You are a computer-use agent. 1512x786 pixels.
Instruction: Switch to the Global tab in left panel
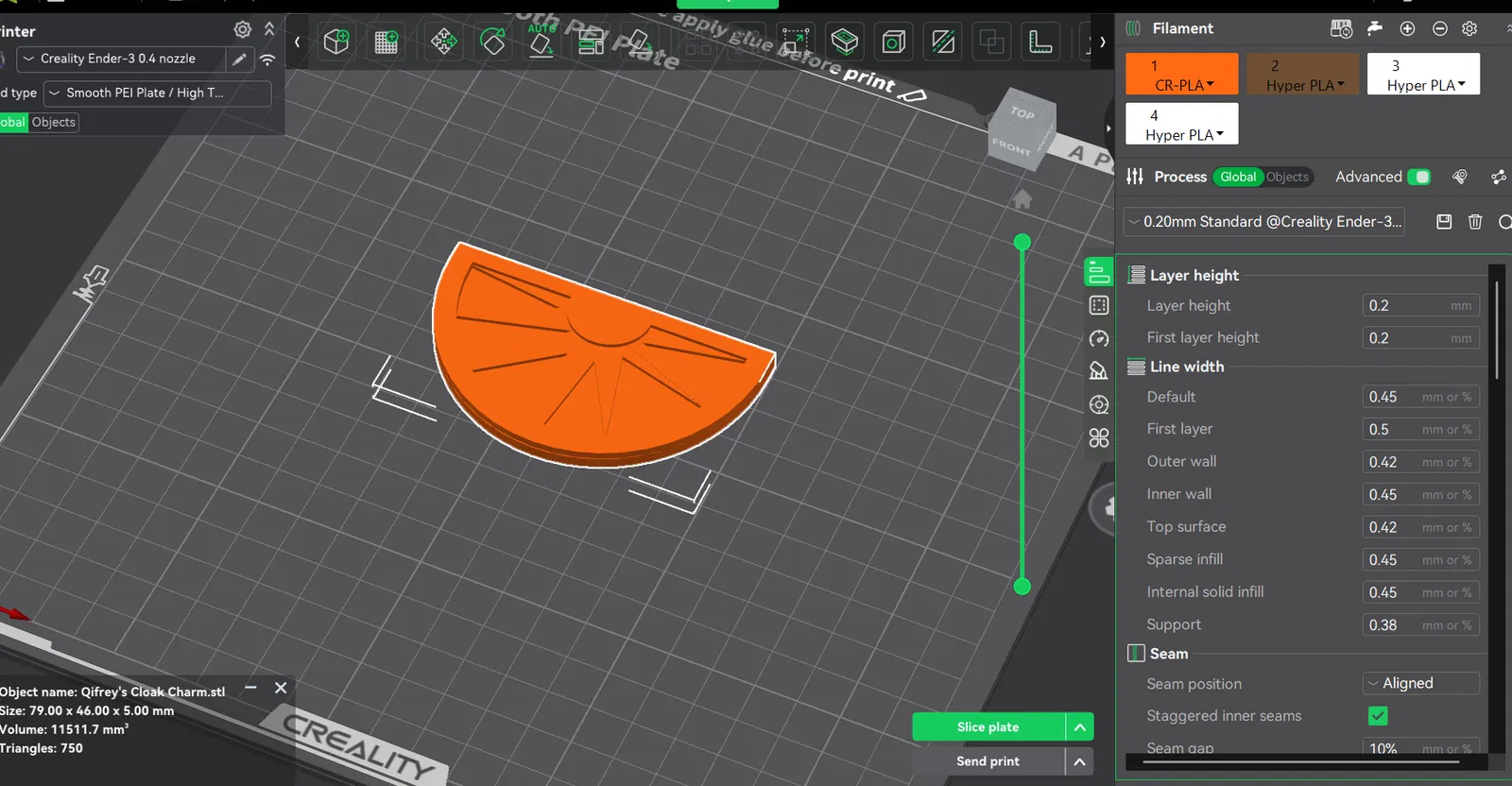(13, 122)
